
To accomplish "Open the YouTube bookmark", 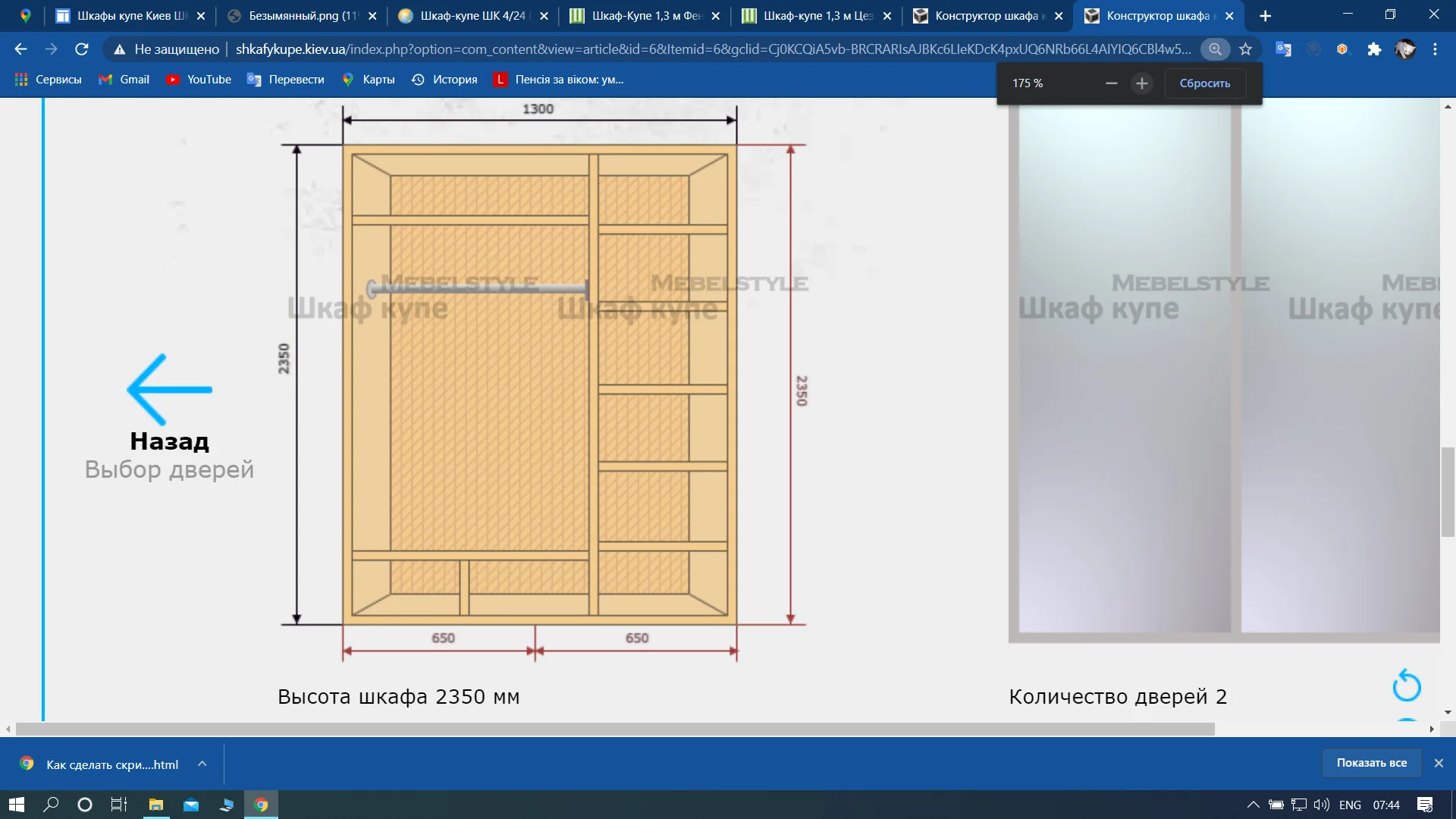I will [x=199, y=80].
